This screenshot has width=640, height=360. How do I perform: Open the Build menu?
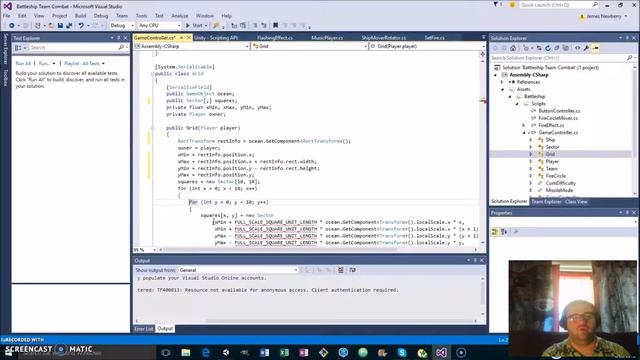80,16
